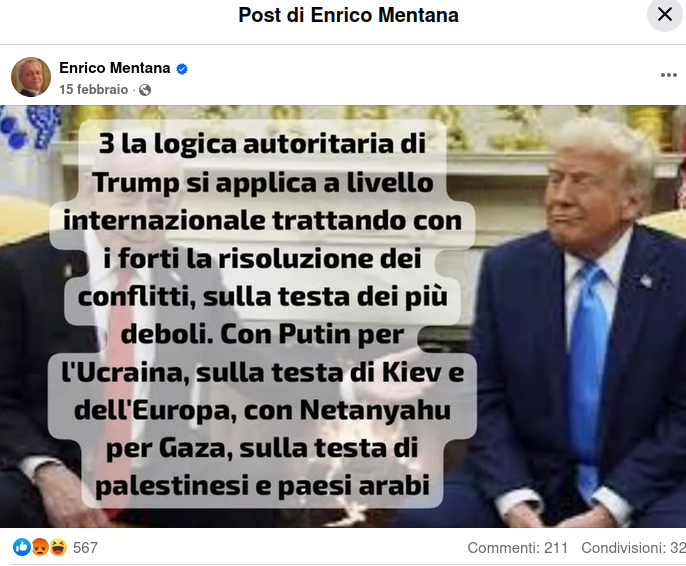
Task: Open the 15 febbraio timestamp link
Action: pos(94,89)
